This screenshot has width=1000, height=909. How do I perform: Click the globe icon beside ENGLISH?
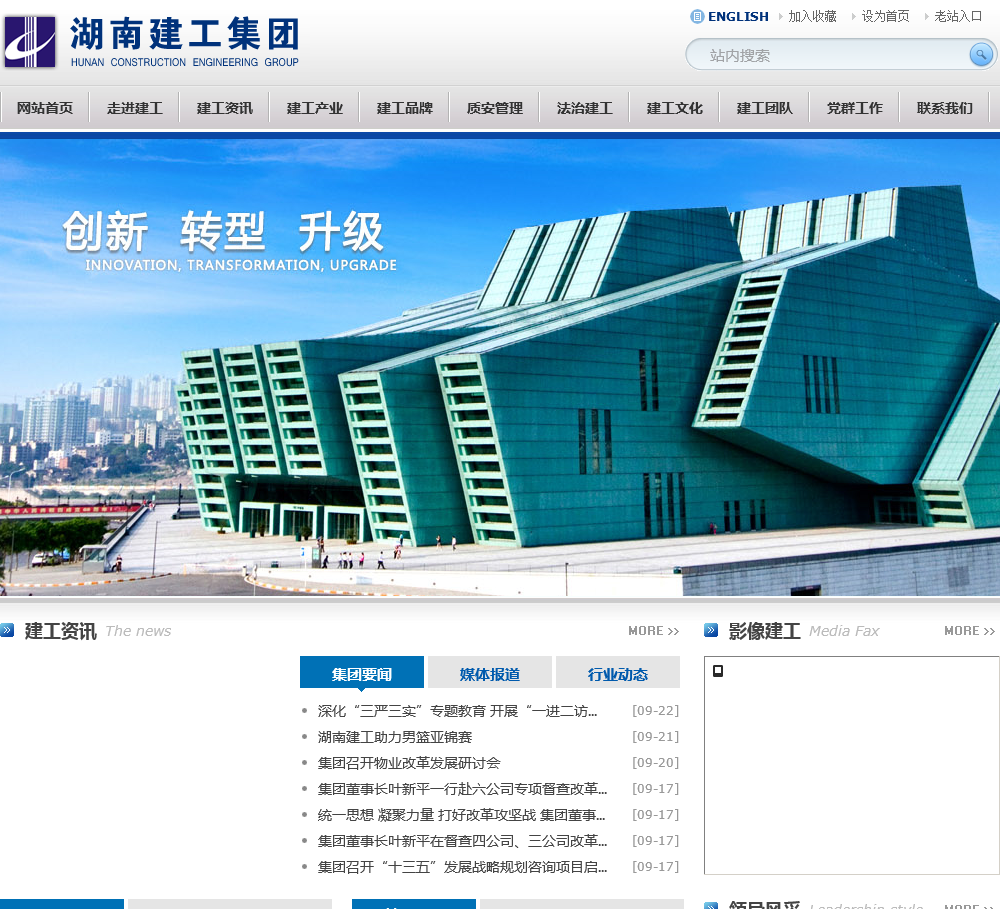coord(697,17)
